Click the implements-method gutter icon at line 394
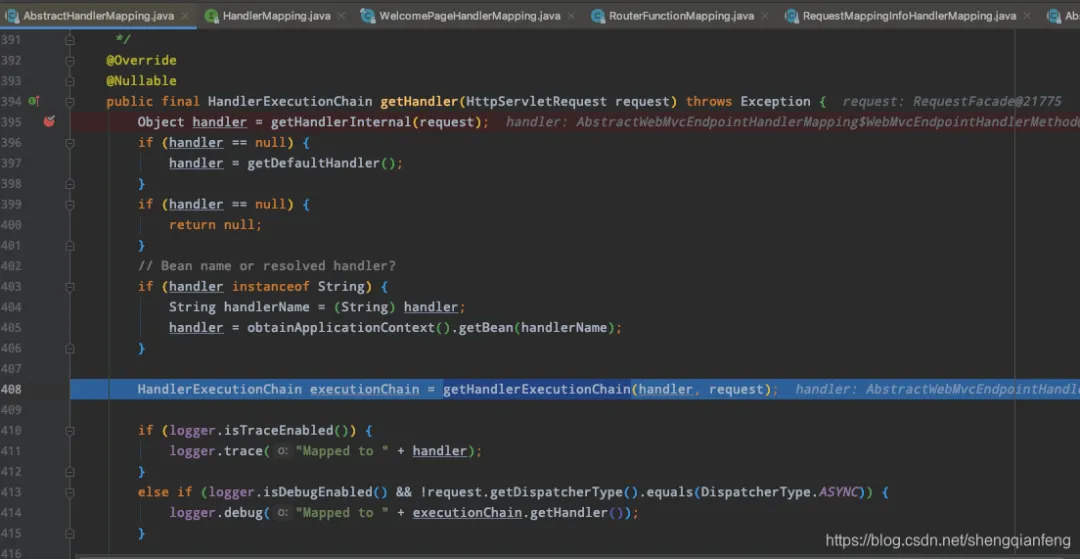This screenshot has width=1080, height=559. 33,101
